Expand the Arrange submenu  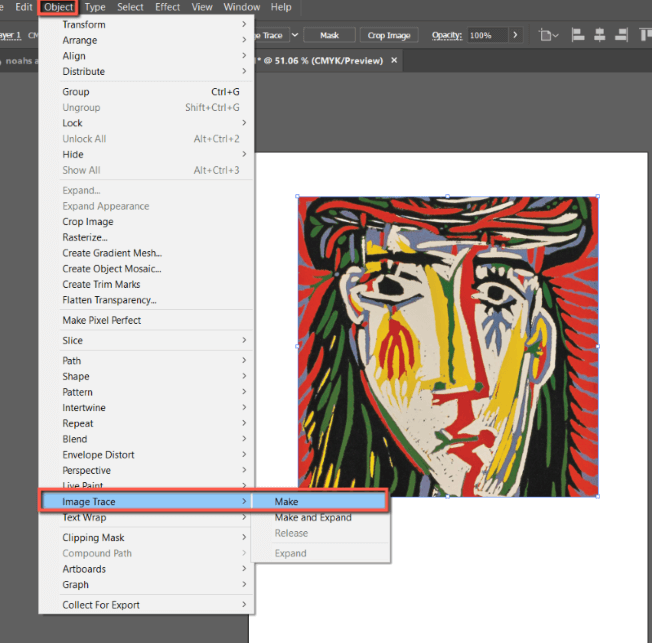146,40
